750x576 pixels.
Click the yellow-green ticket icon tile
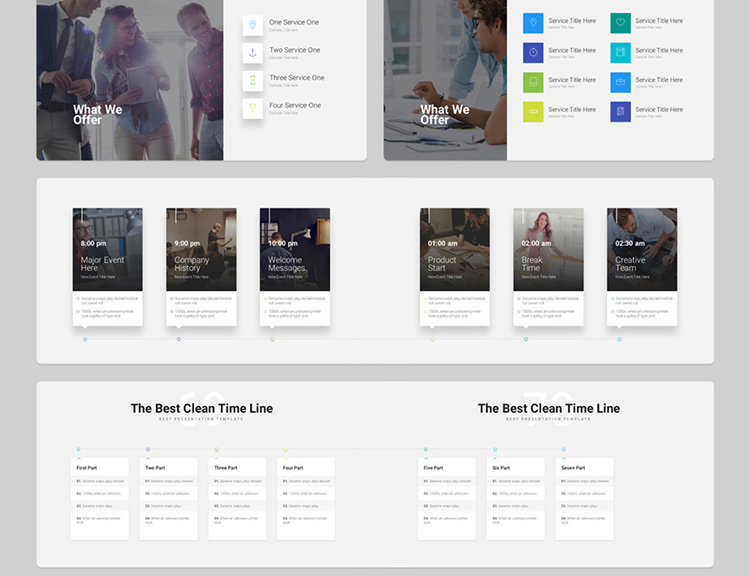coord(533,111)
